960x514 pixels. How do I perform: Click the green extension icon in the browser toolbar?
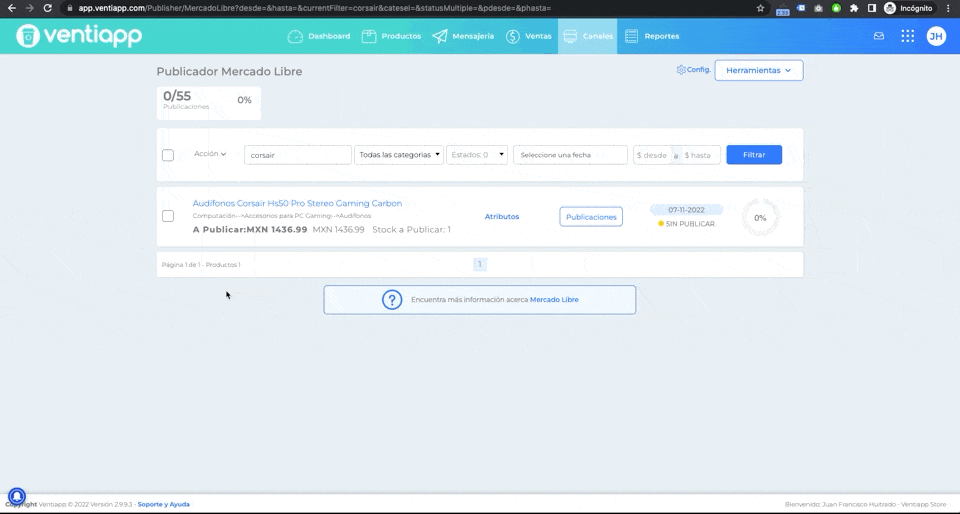836,8
